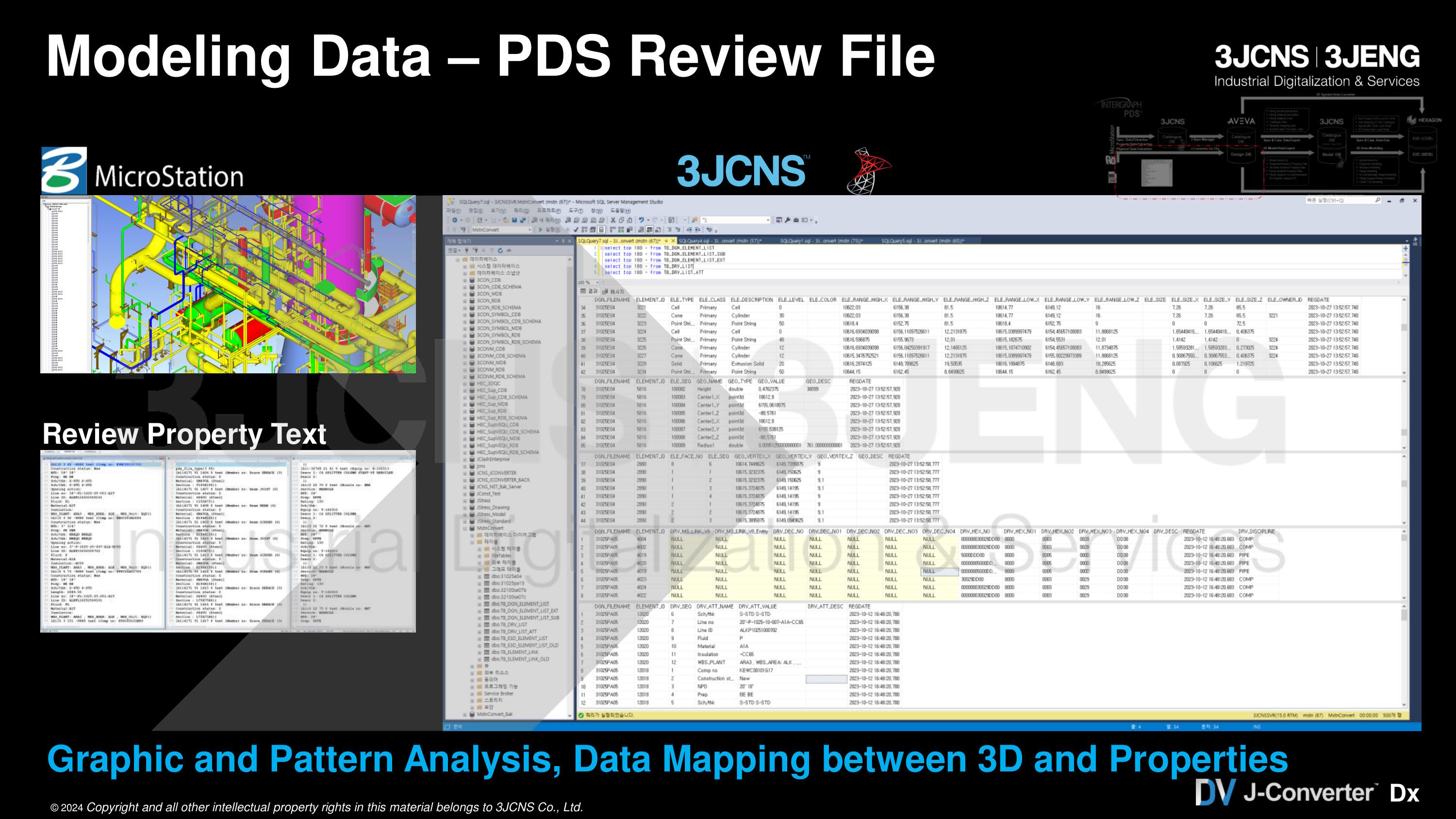The width and height of the screenshot is (1456, 819).
Task: Click the Save All icon in SSMS toolbar
Action: point(523,220)
